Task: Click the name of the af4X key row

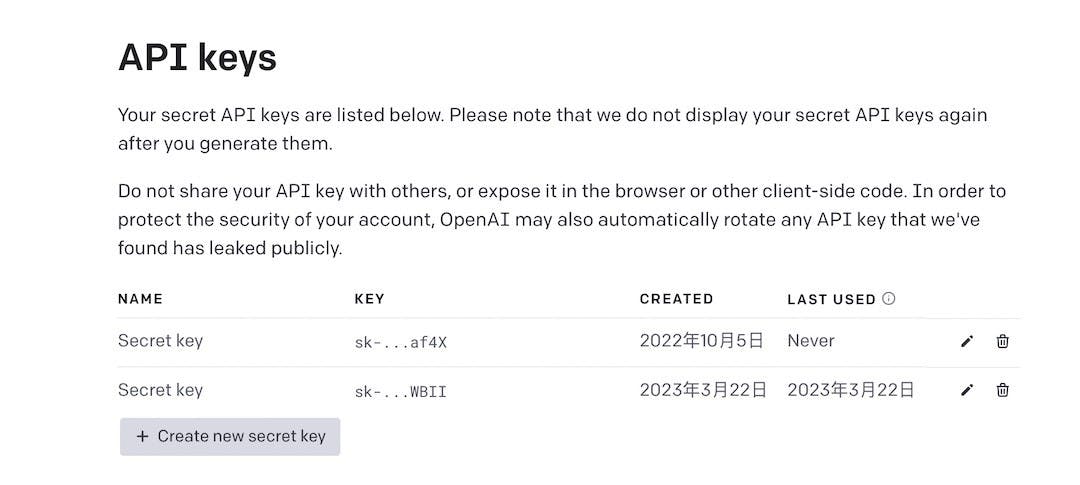Action: [x=160, y=340]
